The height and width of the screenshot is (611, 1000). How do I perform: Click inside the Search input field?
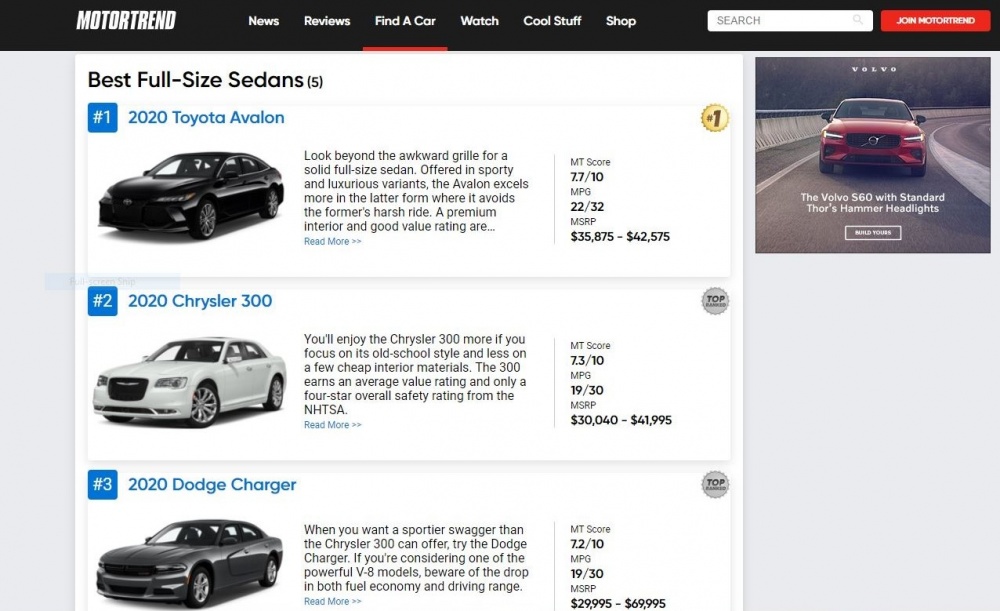click(x=780, y=20)
